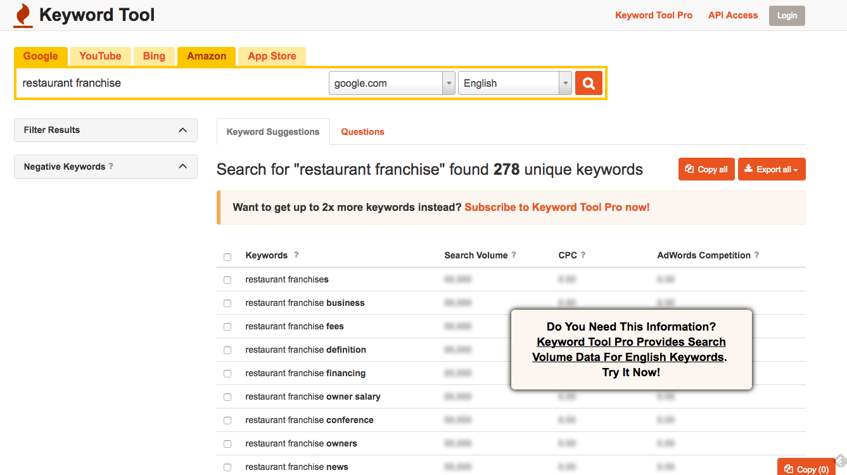847x475 pixels.
Task: Click help icon beside AdWords Competition
Action: pyautogui.click(x=756, y=256)
